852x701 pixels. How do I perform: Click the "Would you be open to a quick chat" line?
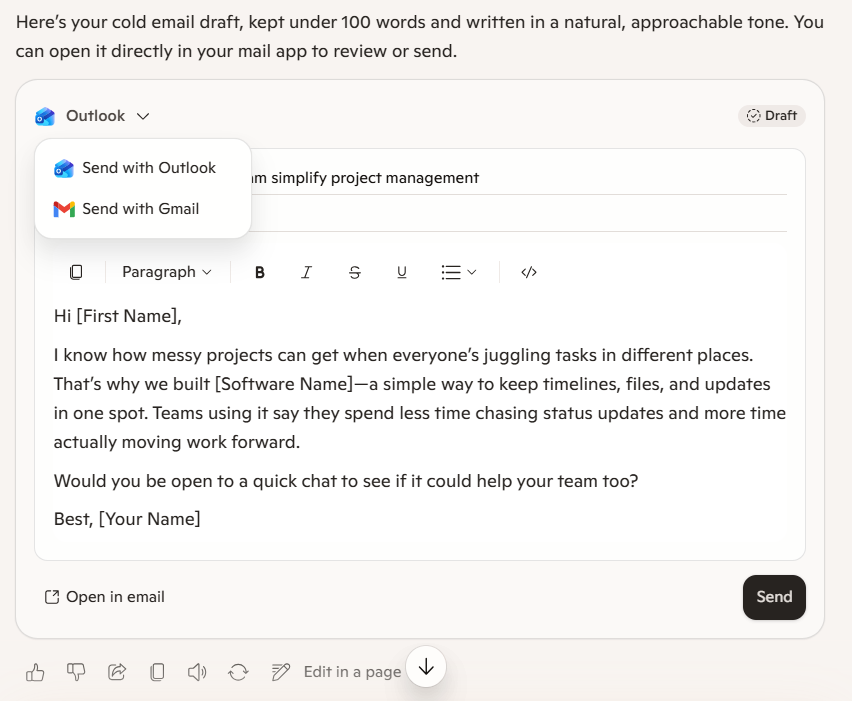click(346, 481)
